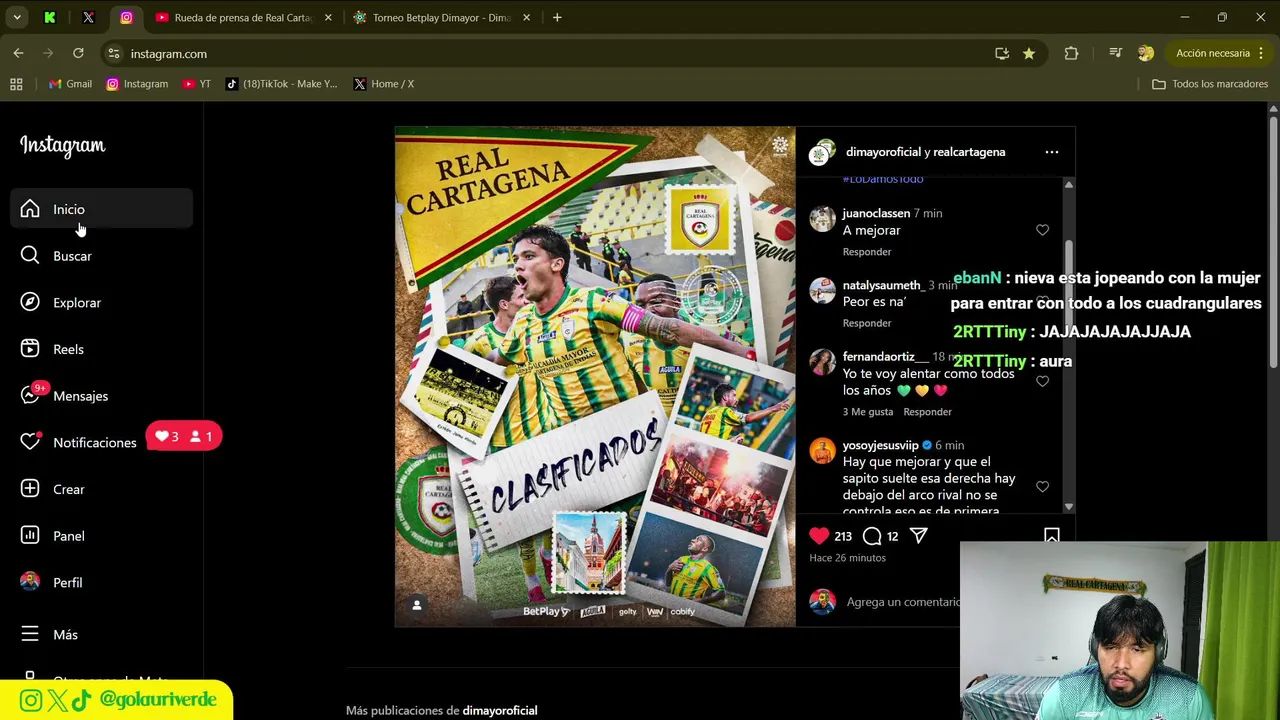
Task: Reload the Instagram page
Action: pyautogui.click(x=78, y=53)
